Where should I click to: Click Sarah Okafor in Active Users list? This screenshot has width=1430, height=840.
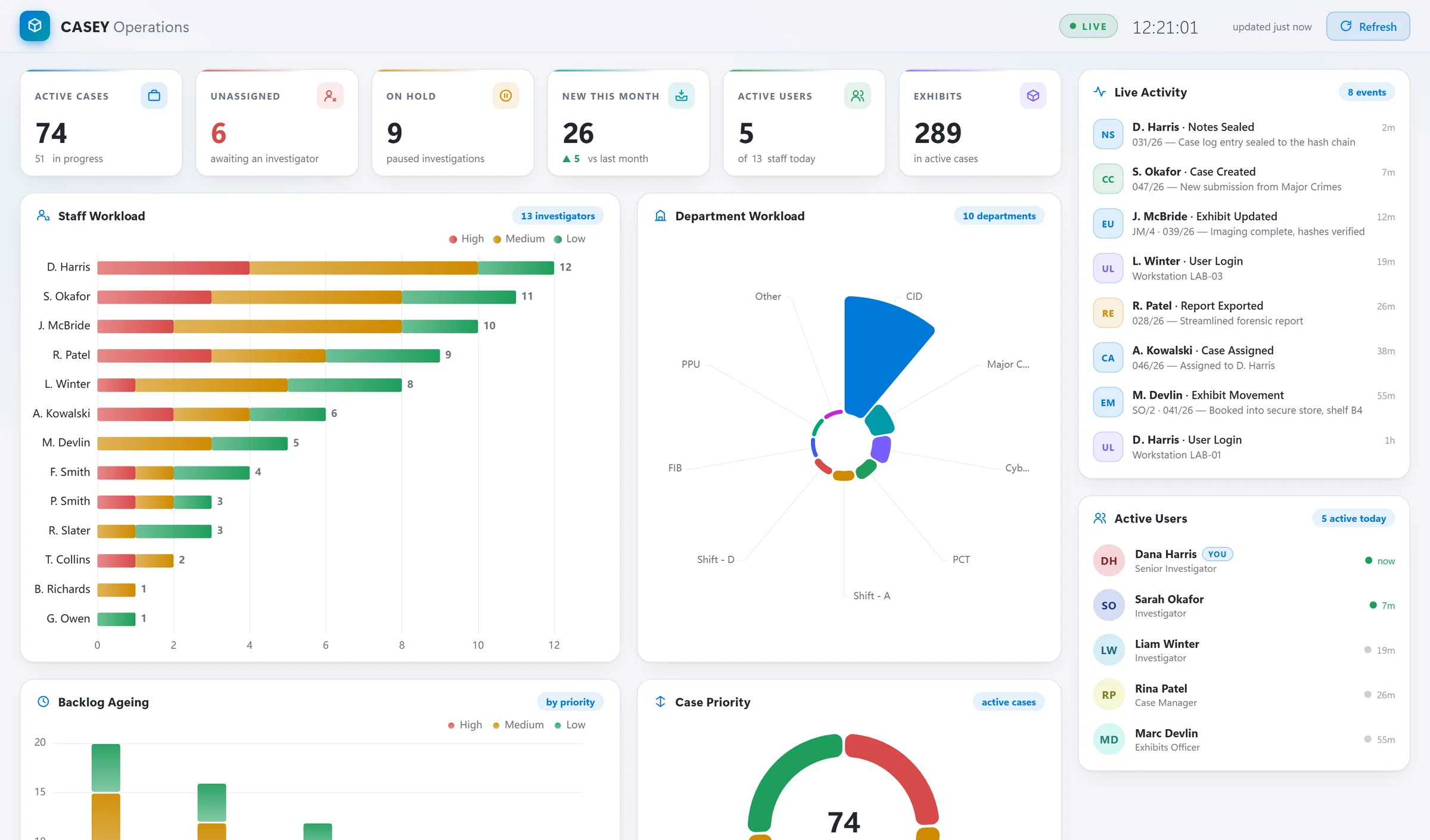point(1244,606)
